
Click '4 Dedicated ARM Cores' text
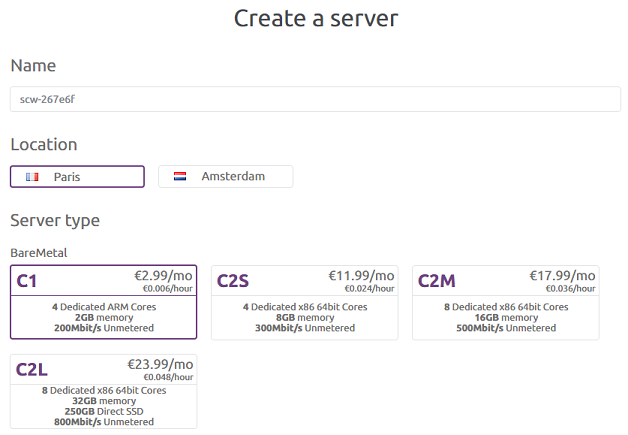point(104,307)
